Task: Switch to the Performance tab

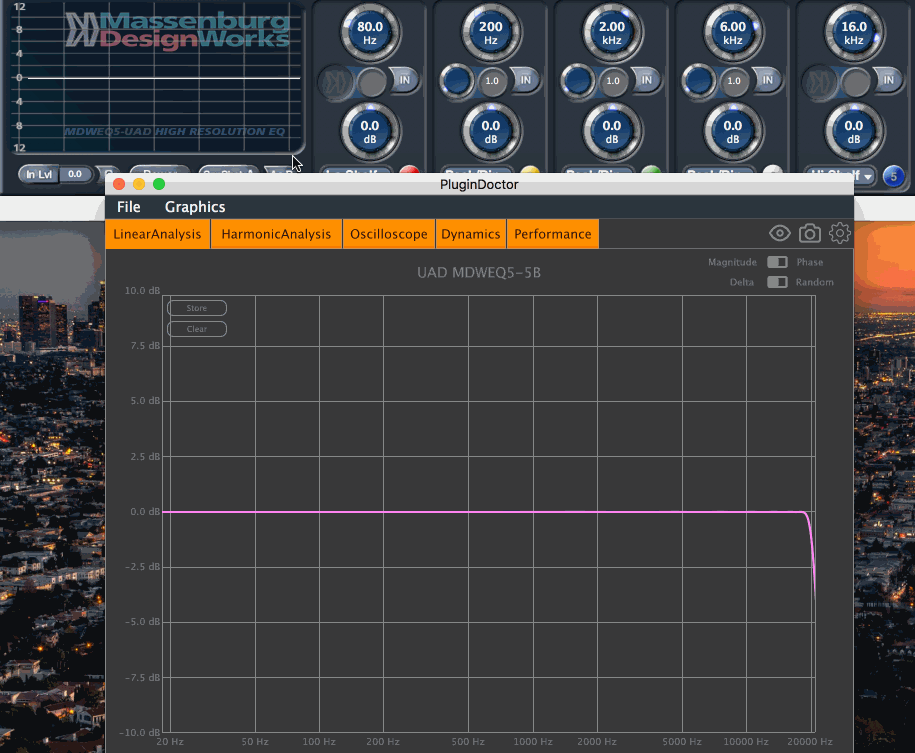Action: point(553,234)
